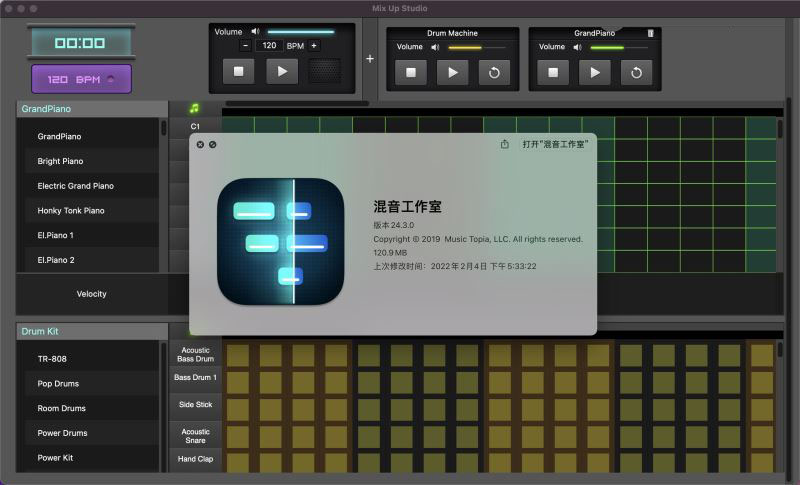Screen dimensions: 800x485
Task: Click the Acoustic Bass Drum row label
Action: (195, 354)
